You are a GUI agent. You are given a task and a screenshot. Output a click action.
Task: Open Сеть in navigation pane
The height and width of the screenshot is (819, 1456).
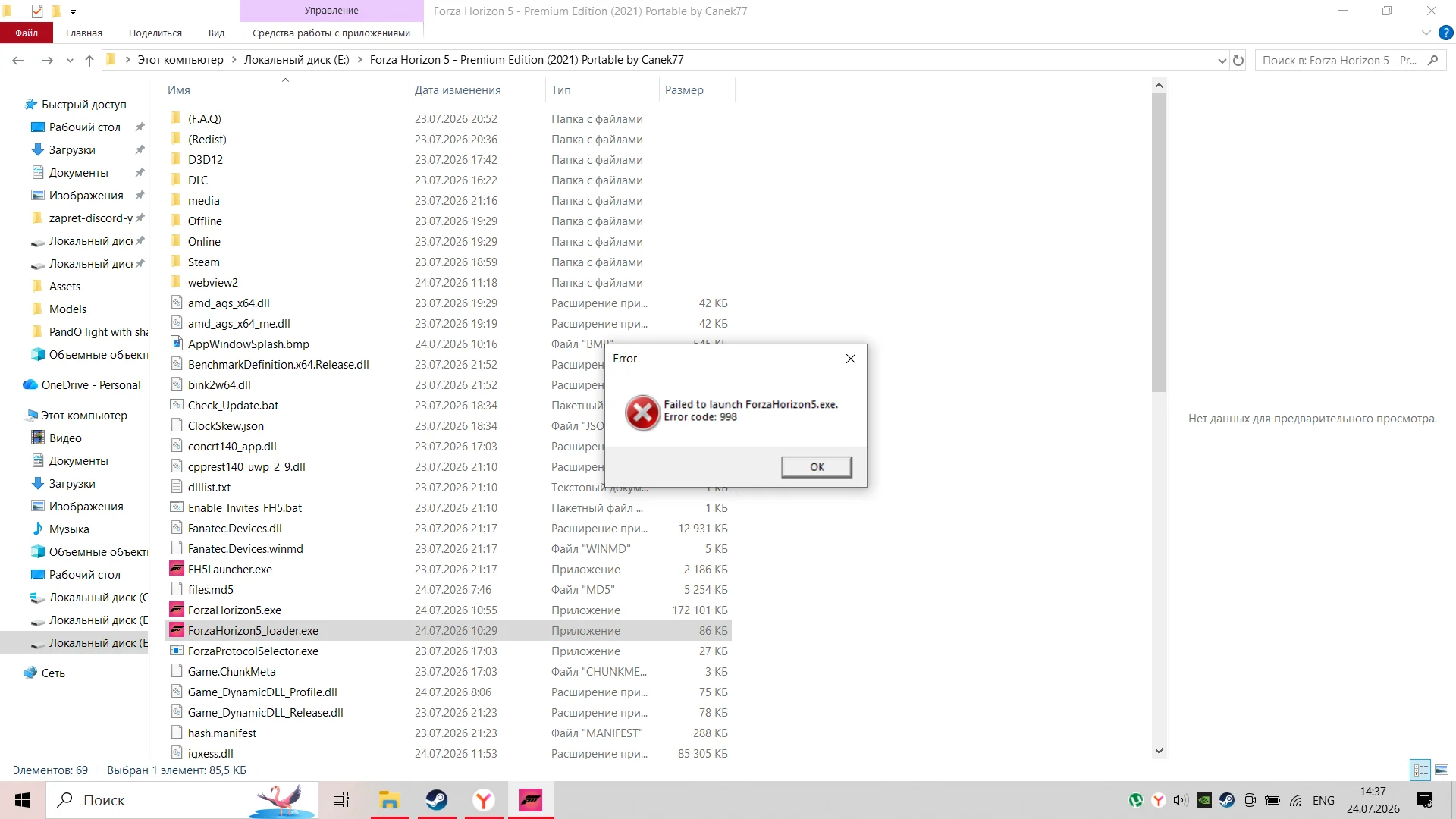click(x=53, y=673)
